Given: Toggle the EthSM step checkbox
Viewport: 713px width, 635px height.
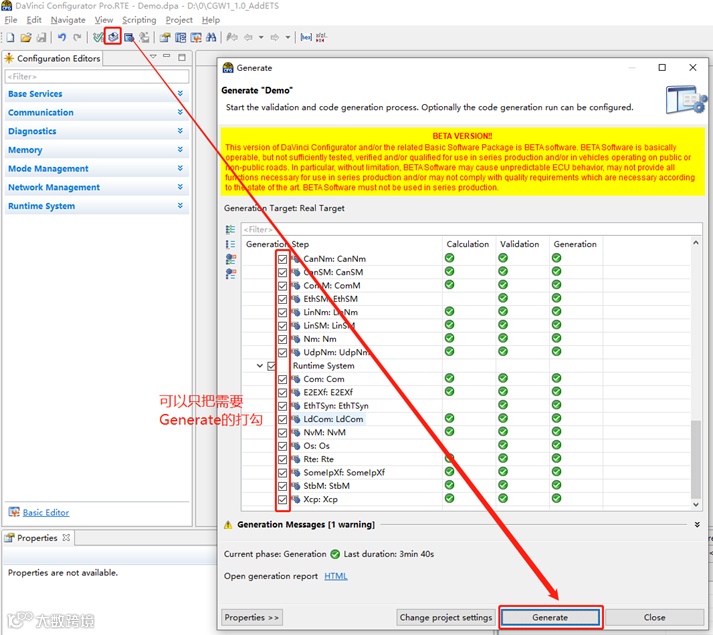Looking at the screenshot, I should [282, 299].
